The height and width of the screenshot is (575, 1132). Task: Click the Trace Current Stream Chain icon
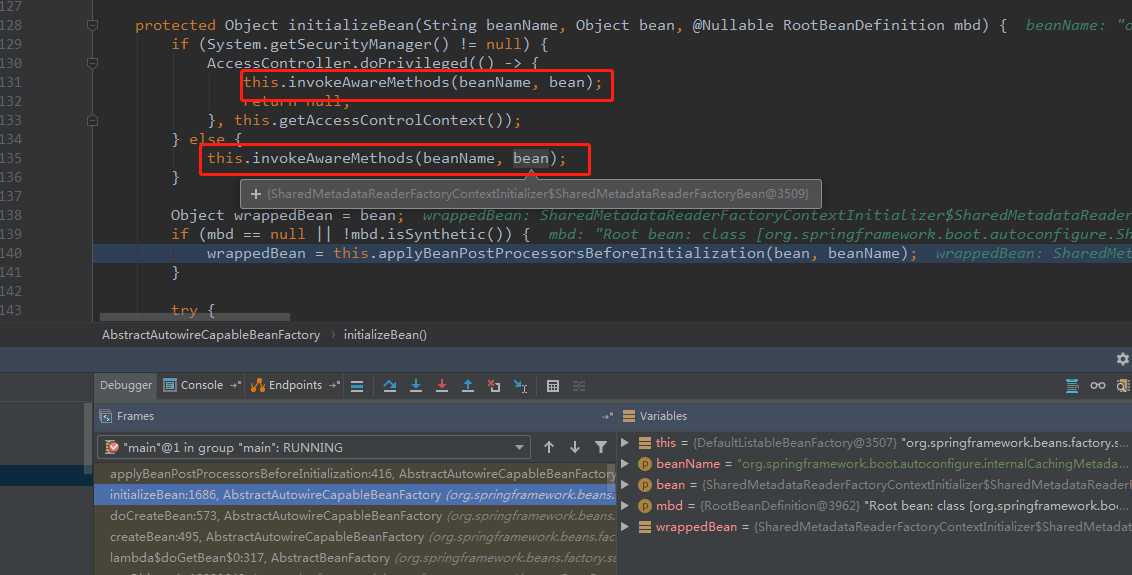pyautogui.click(x=579, y=386)
